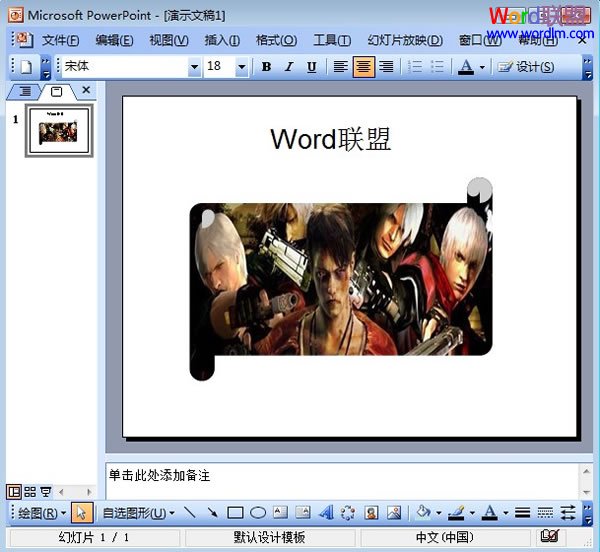Insert a horizontal text box
Screen dimensions: 600x552
click(280, 513)
